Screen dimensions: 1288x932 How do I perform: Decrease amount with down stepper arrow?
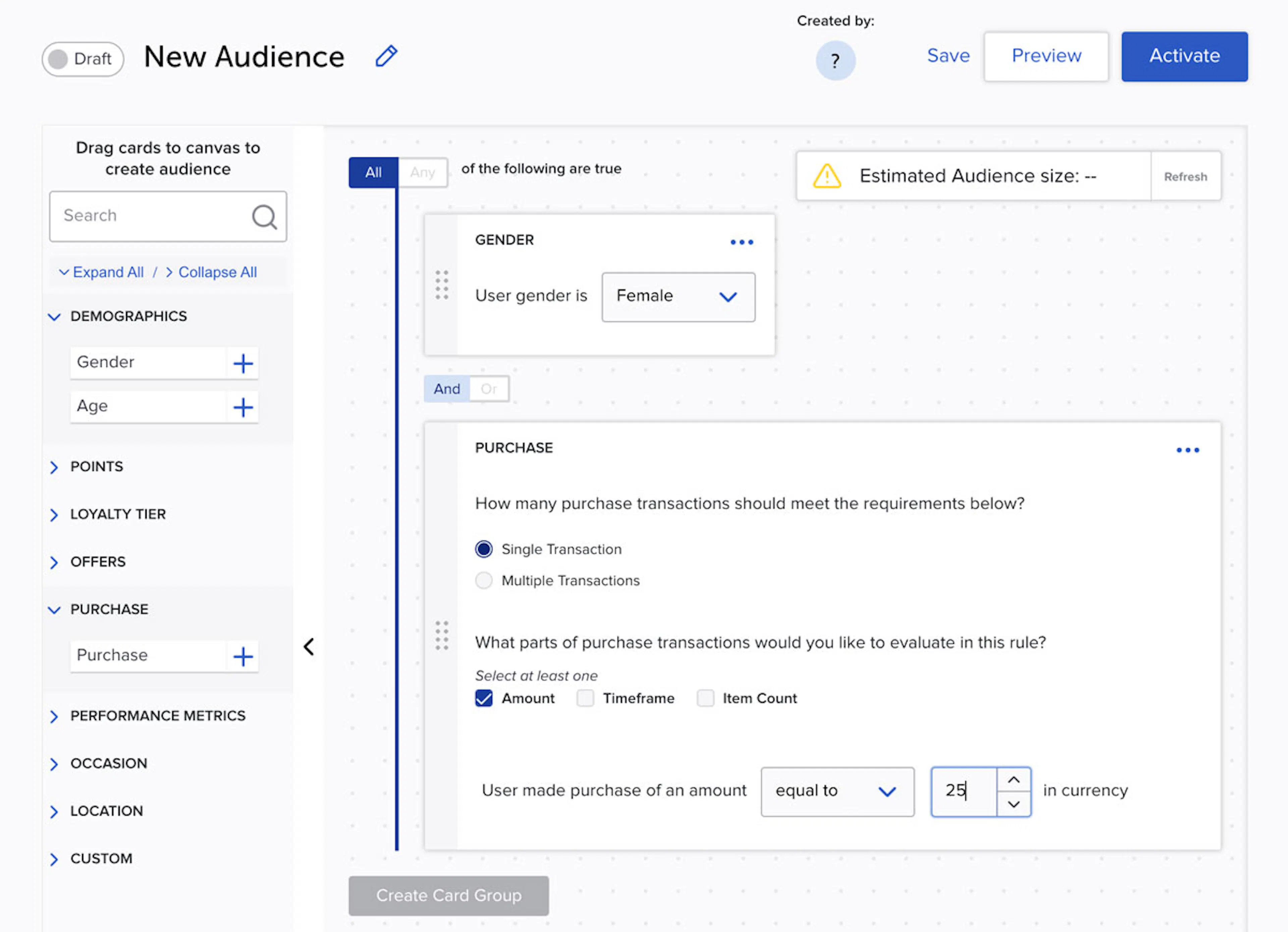coord(1014,804)
